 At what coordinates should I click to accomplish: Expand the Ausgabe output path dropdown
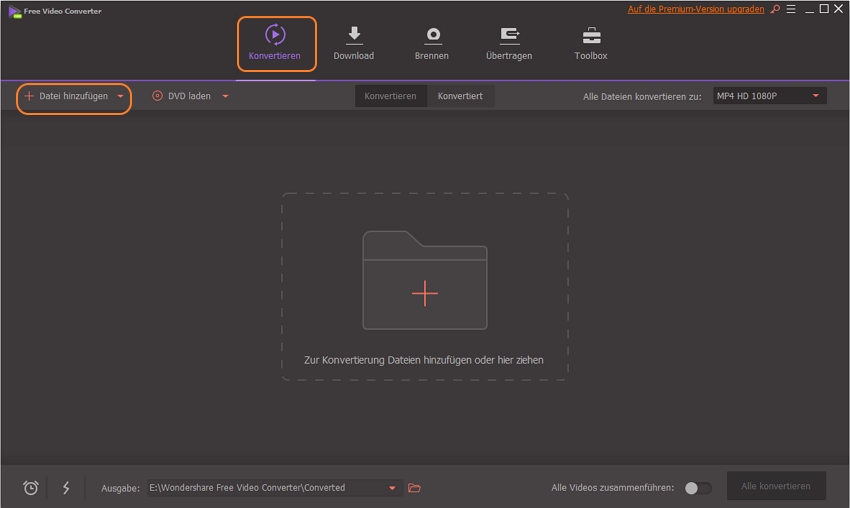click(392, 488)
